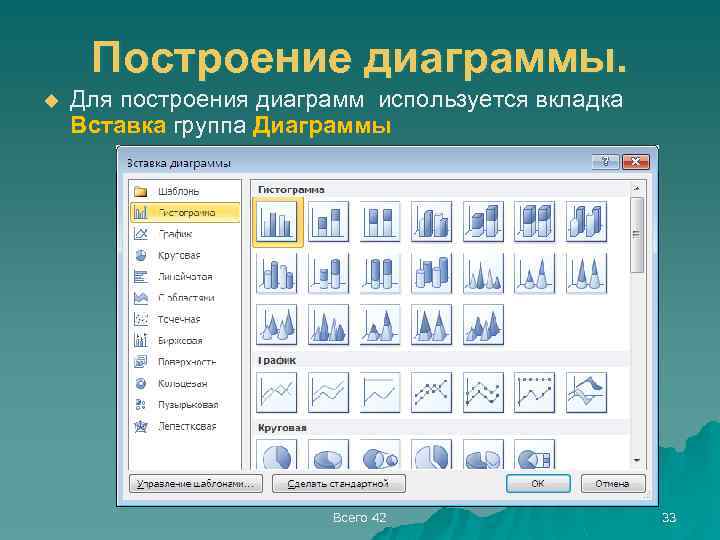Confirm with the OK button

(x=538, y=484)
